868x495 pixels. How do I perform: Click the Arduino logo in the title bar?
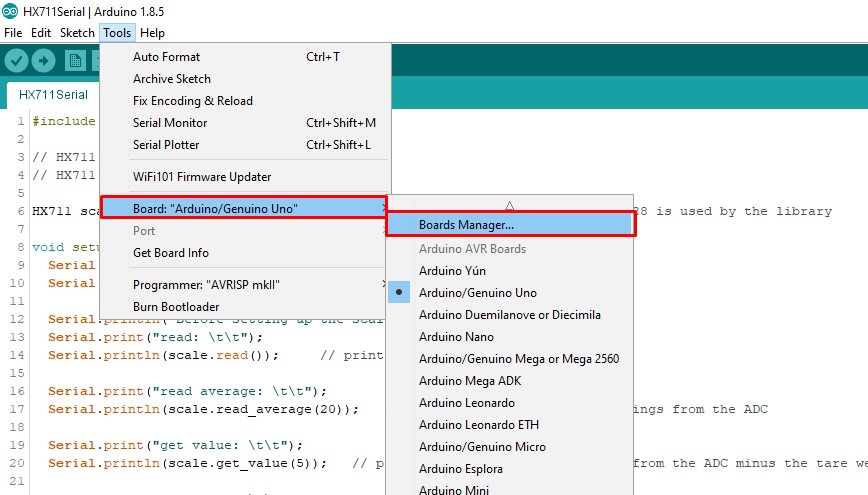coord(10,11)
